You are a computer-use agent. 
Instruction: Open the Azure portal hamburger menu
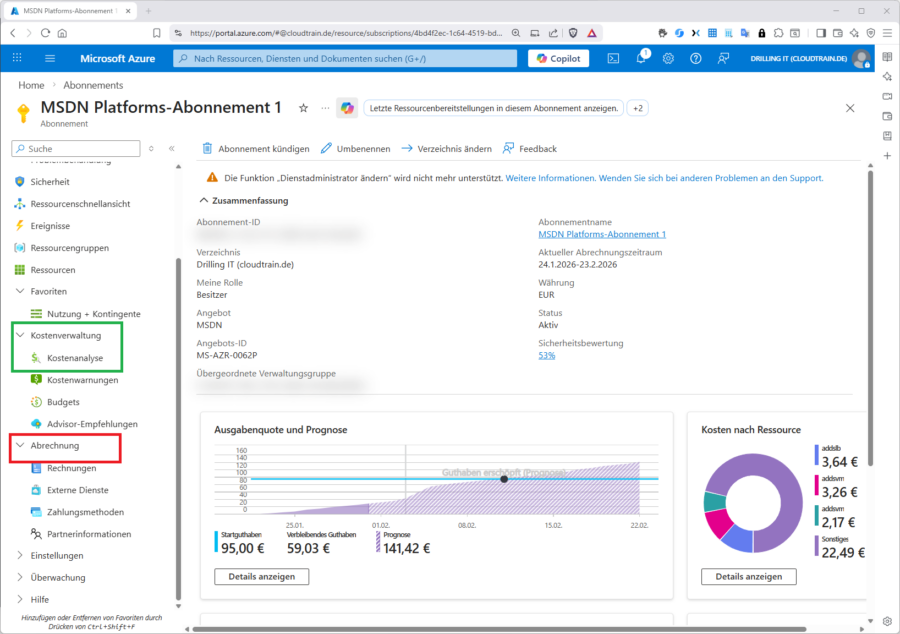[x=50, y=58]
